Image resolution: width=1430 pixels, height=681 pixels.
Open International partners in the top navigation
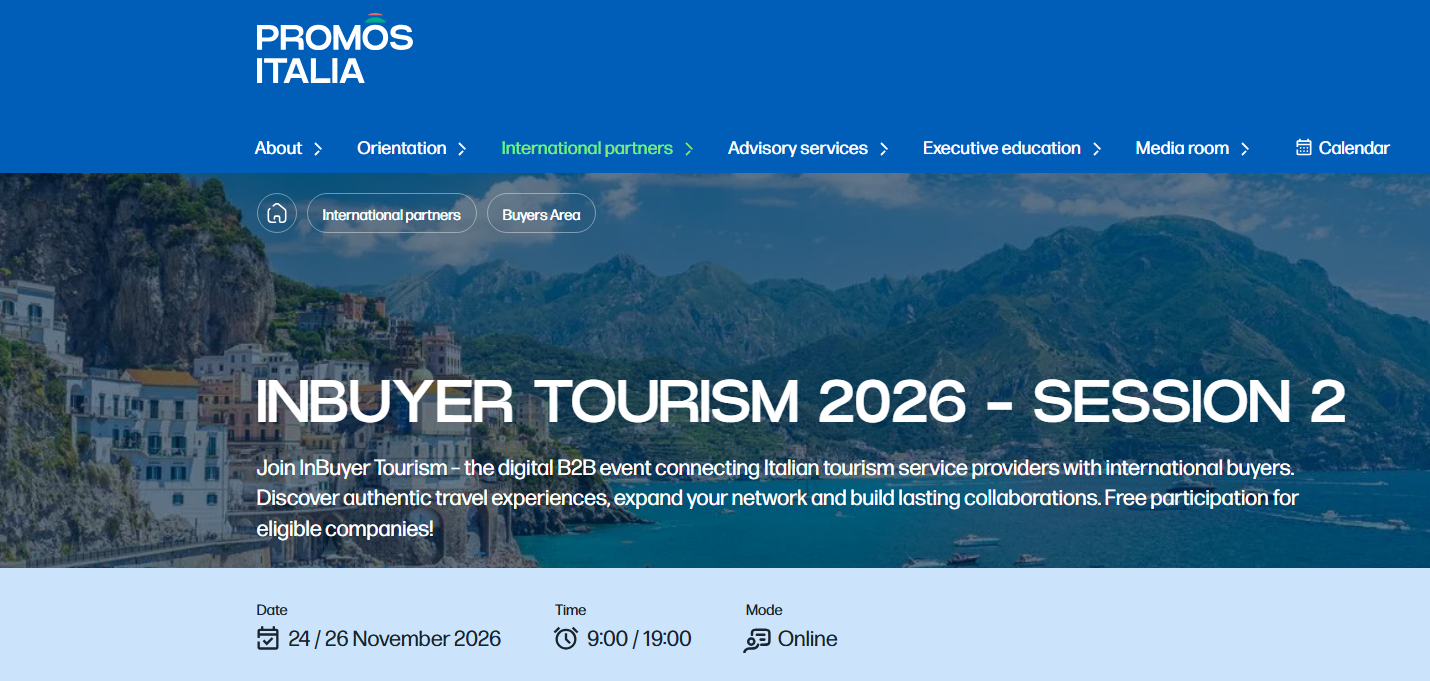pos(587,148)
